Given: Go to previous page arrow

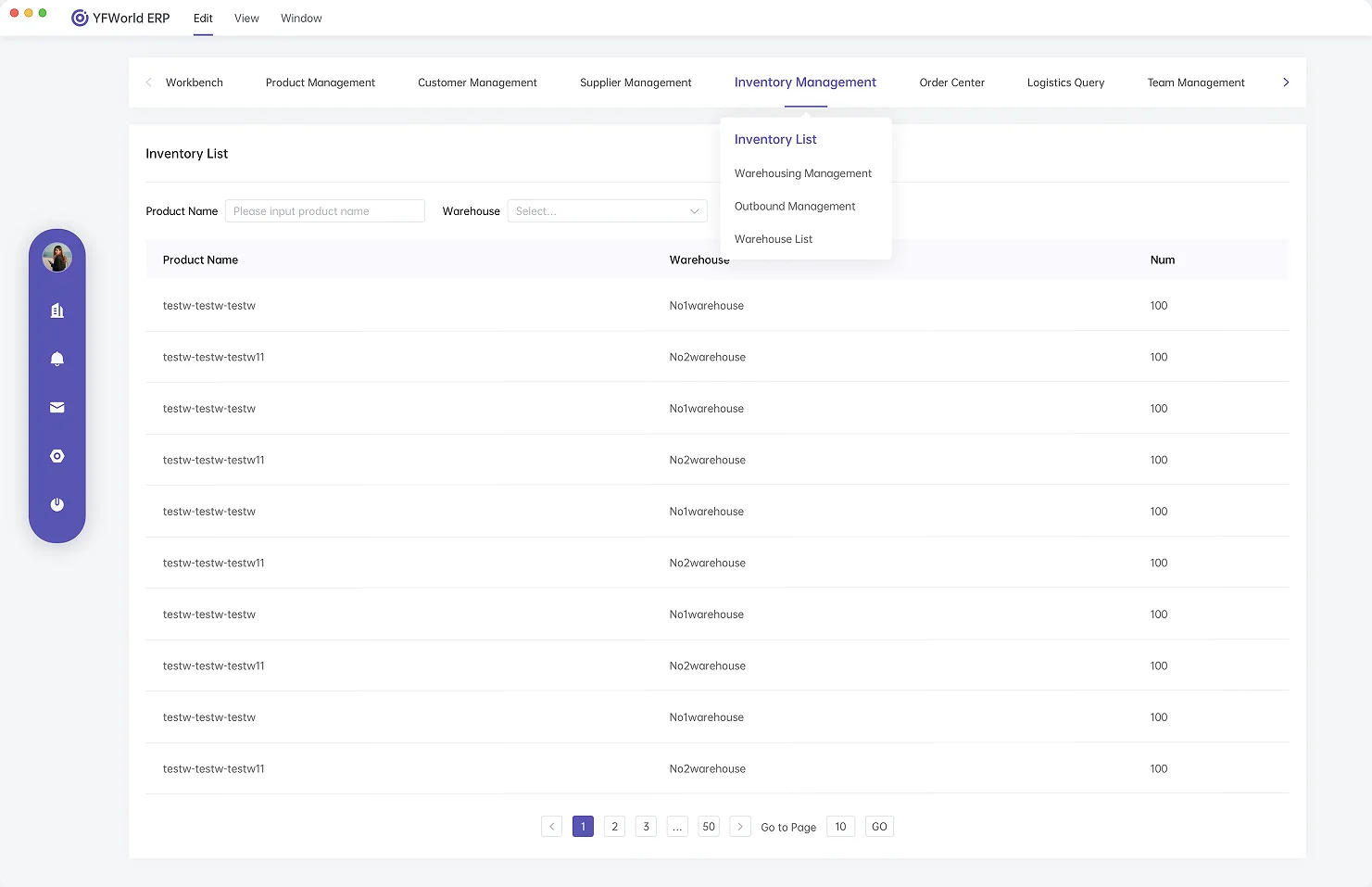Looking at the screenshot, I should (x=551, y=827).
